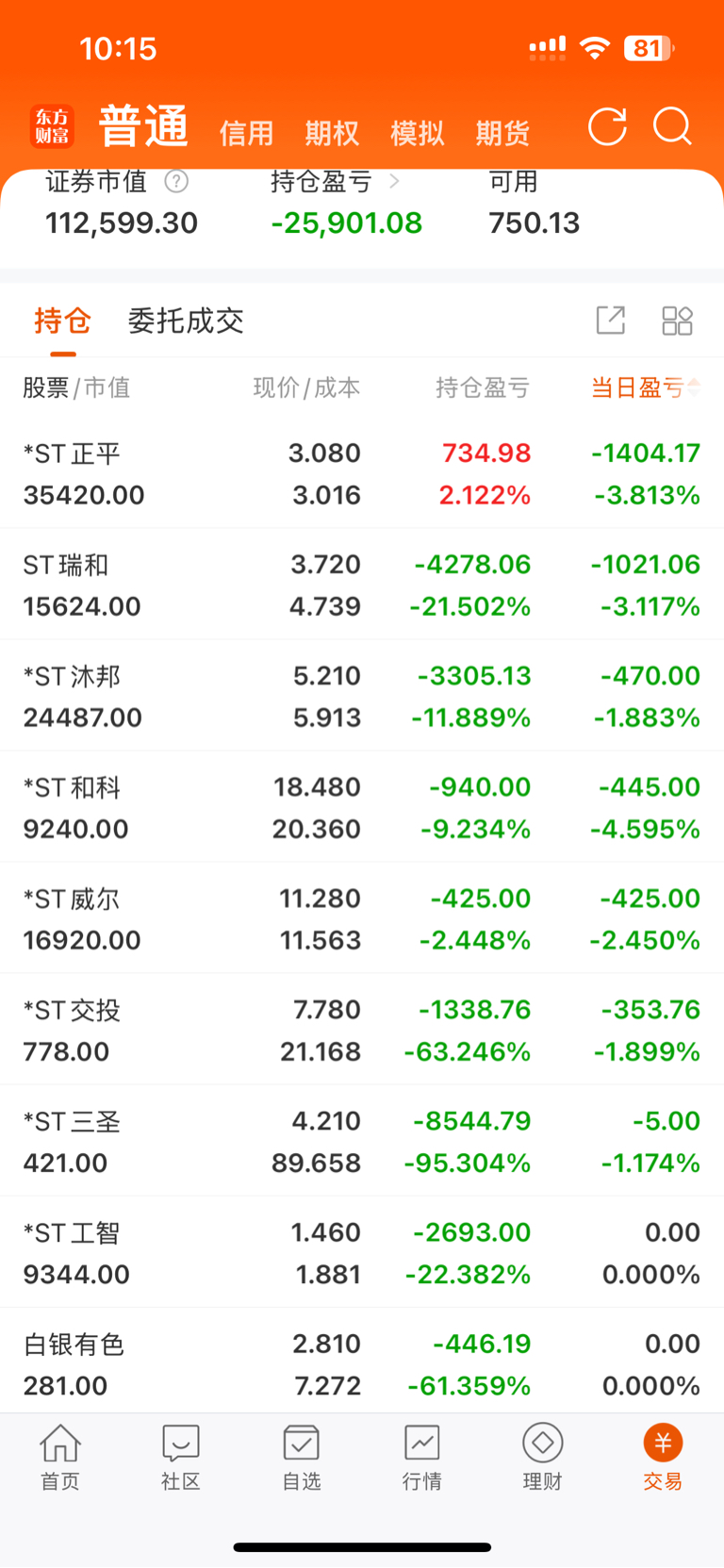Toggle sort arrows on 当日盈亏 column
Viewport: 724px width, 1568px height.
(694, 387)
